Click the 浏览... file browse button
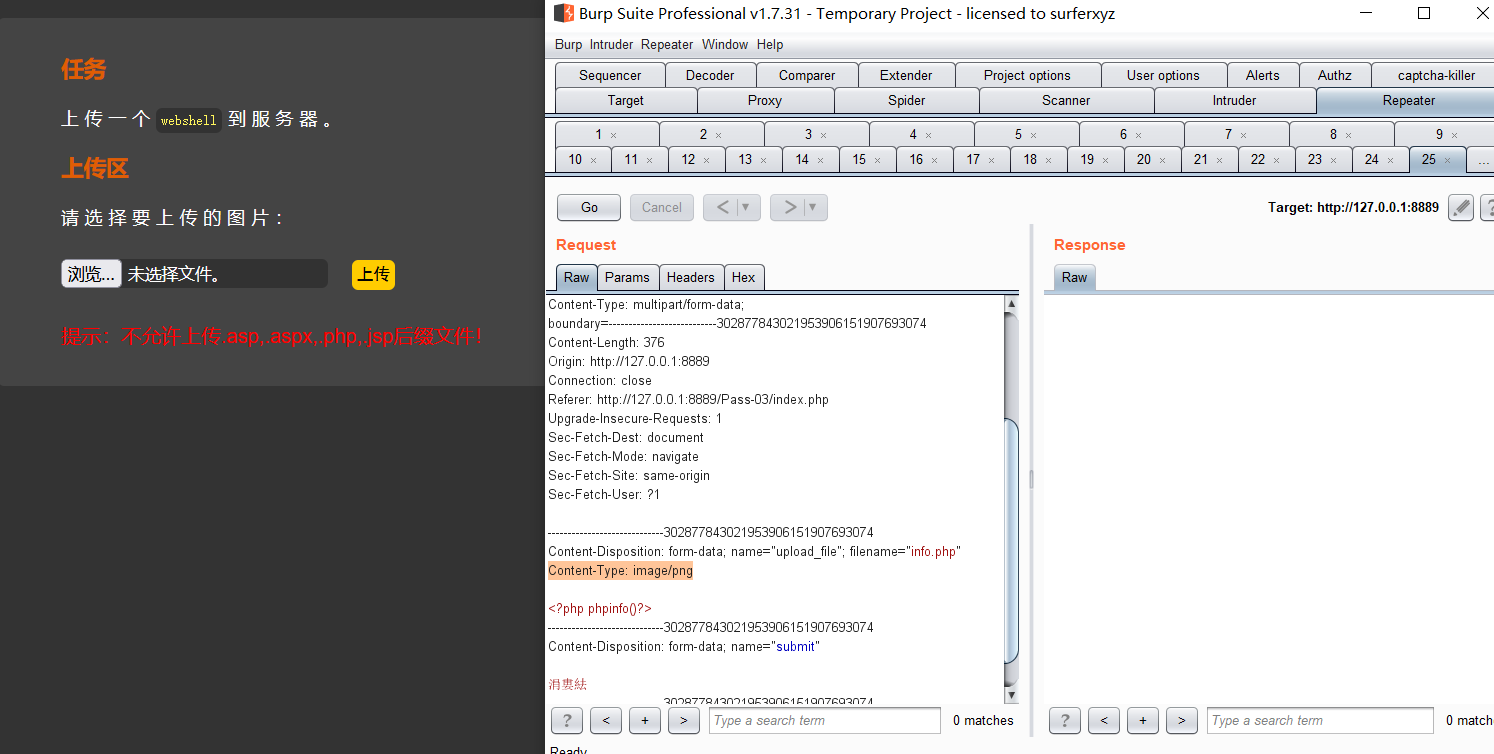This screenshot has height=754, width=1494. tap(91, 274)
